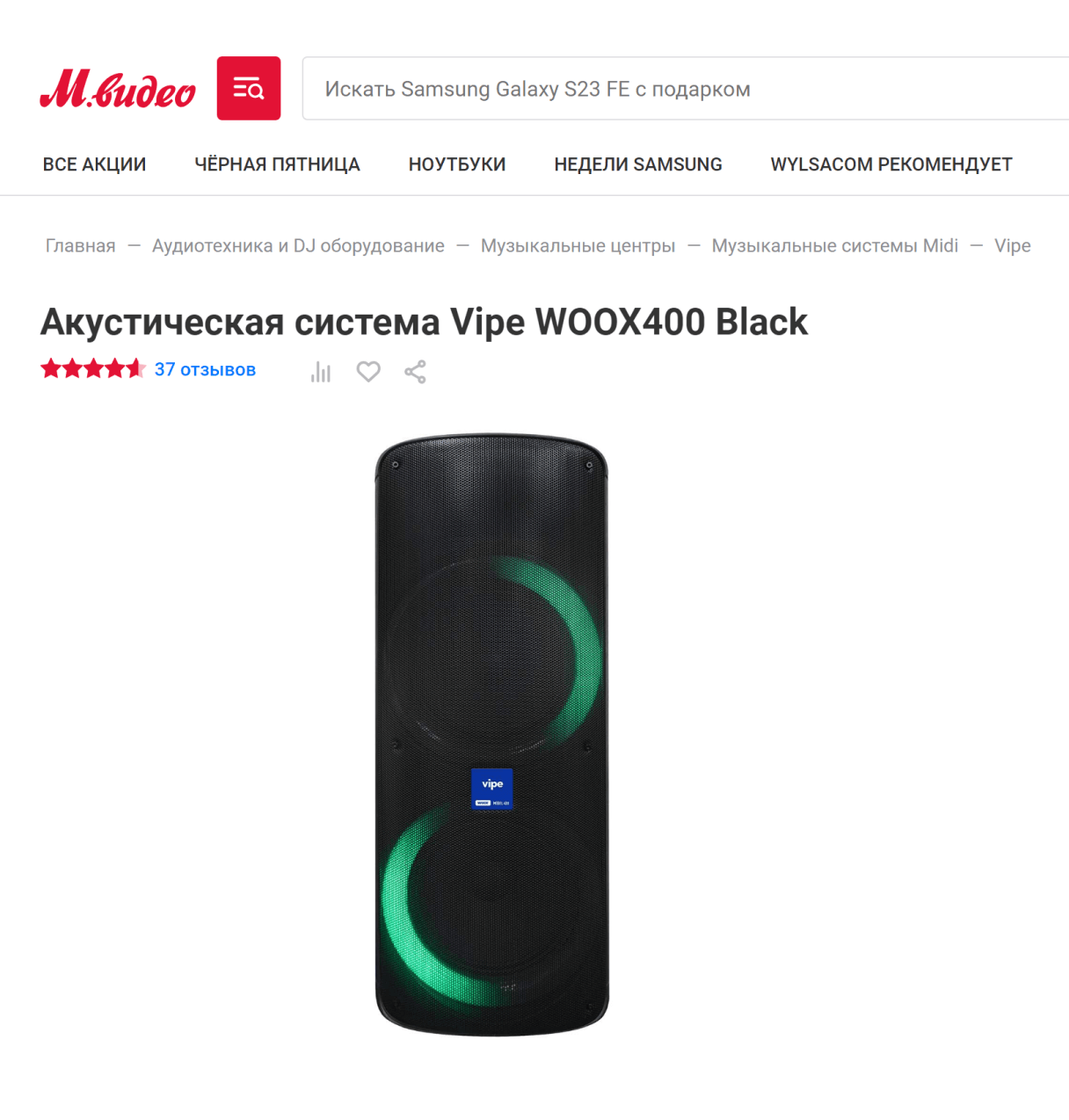Click the Vipe WOOX400 speaker product image

[492, 735]
